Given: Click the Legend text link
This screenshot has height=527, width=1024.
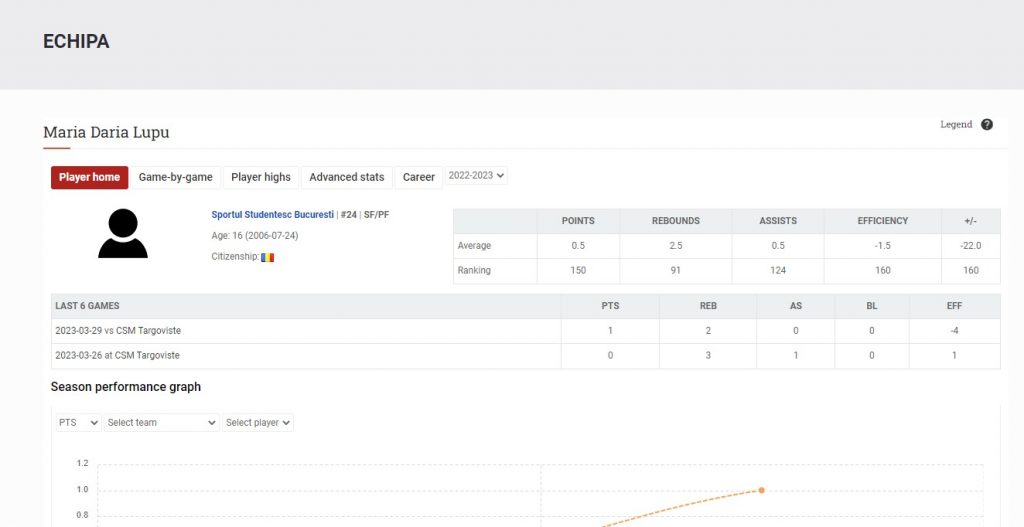Looking at the screenshot, I should click(x=955, y=125).
